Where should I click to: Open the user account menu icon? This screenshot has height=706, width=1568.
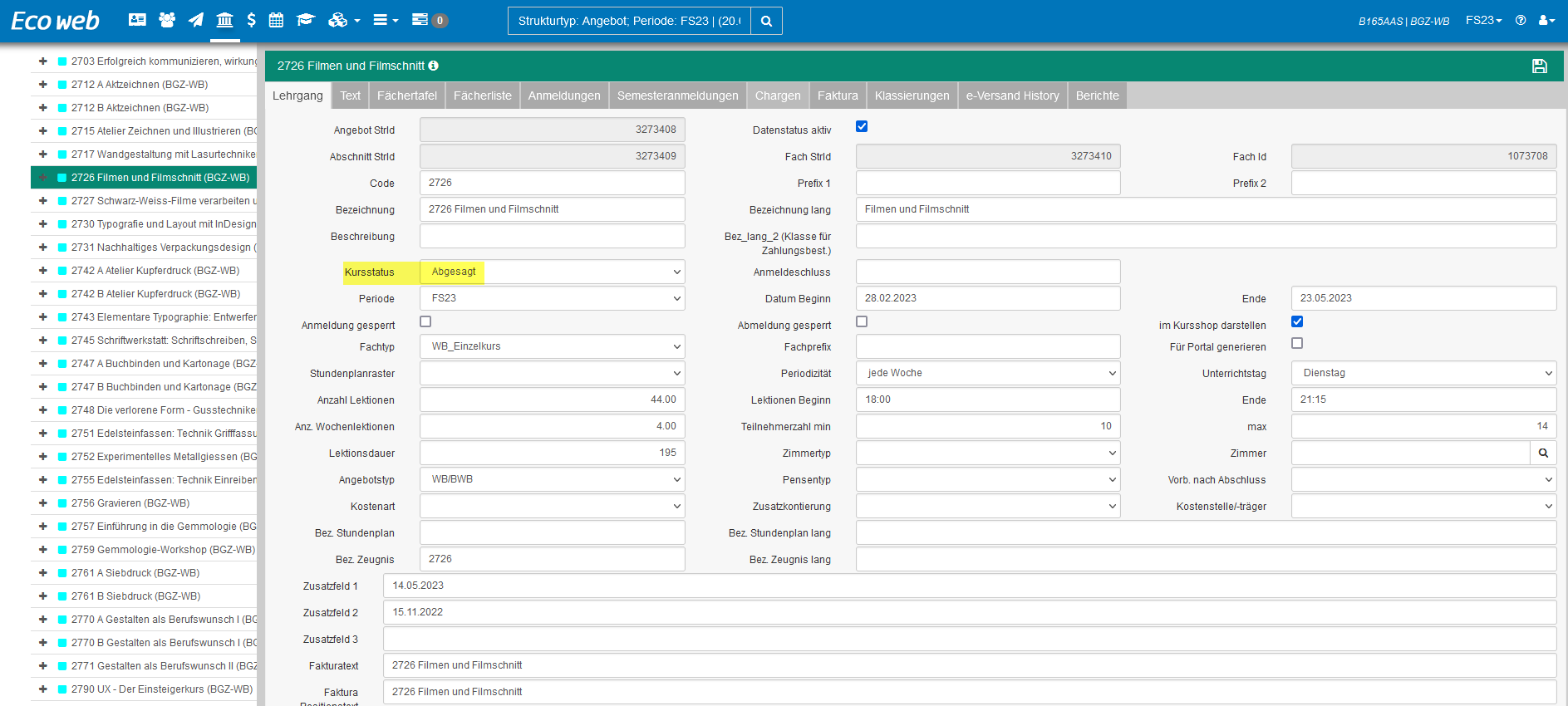[1546, 21]
